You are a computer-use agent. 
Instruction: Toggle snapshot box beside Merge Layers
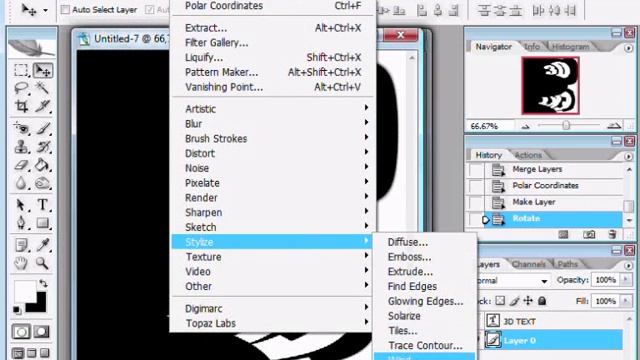pyautogui.click(x=476, y=169)
